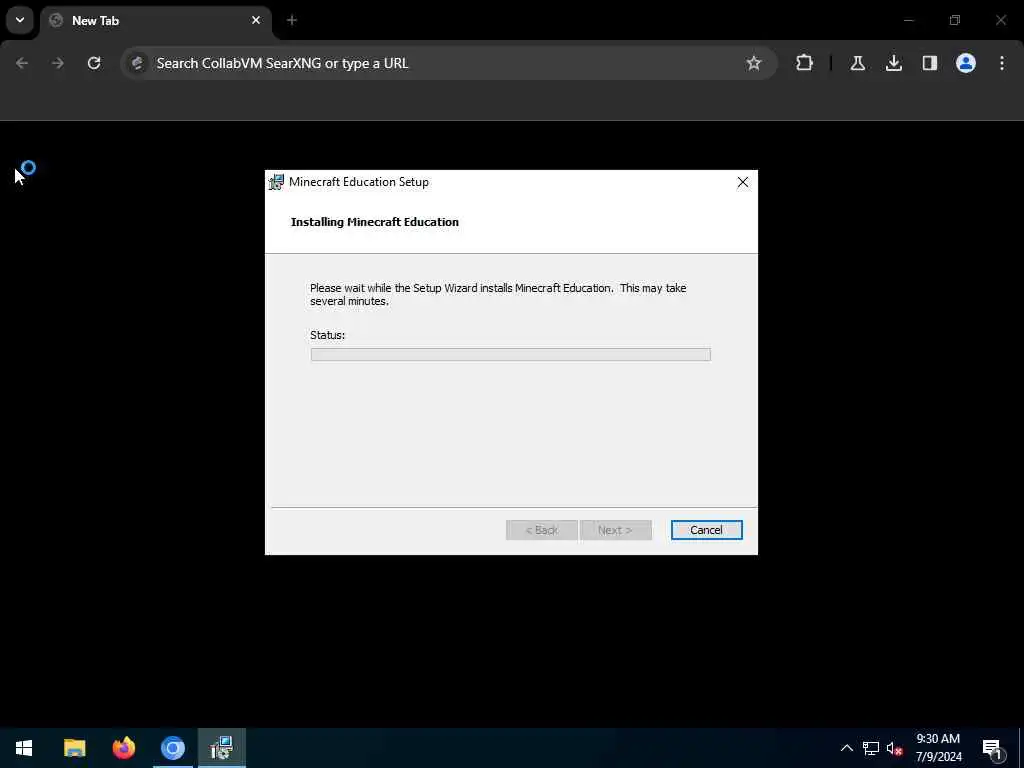Open the browser profile avatar
This screenshot has width=1024, height=768.
tap(965, 63)
